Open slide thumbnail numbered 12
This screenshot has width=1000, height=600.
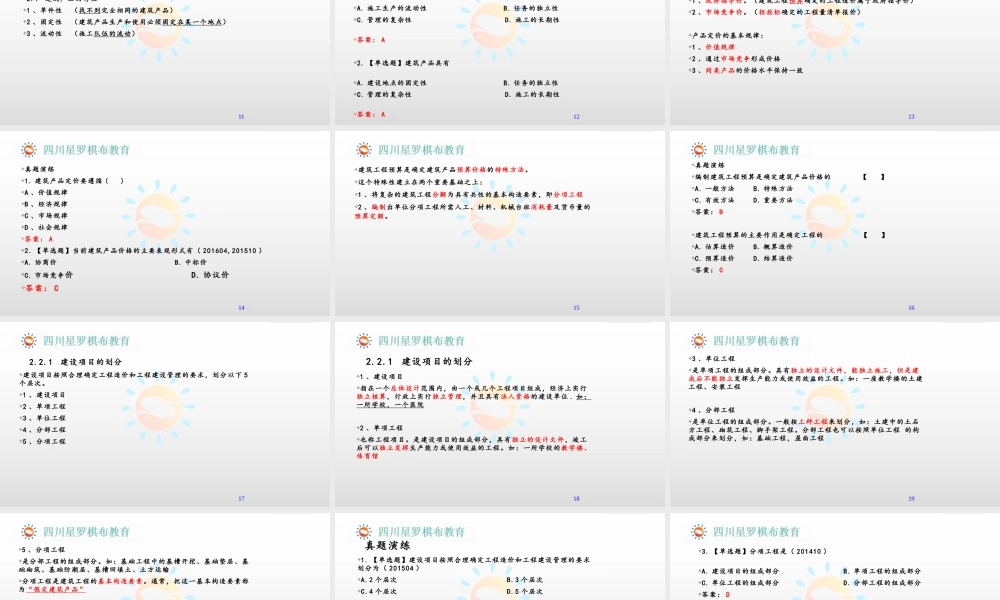coord(500,62)
